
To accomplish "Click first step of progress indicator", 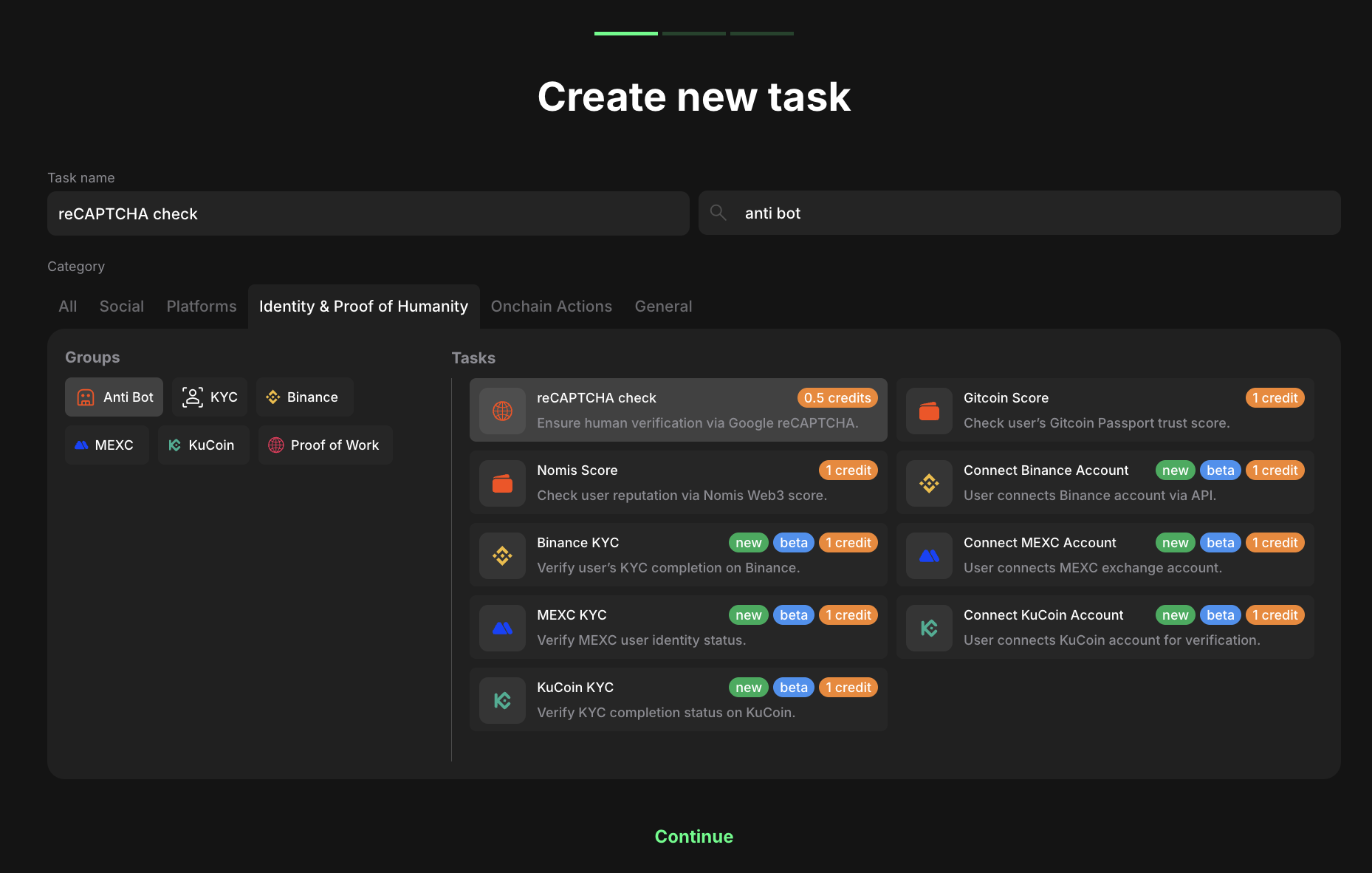I will [x=626, y=33].
